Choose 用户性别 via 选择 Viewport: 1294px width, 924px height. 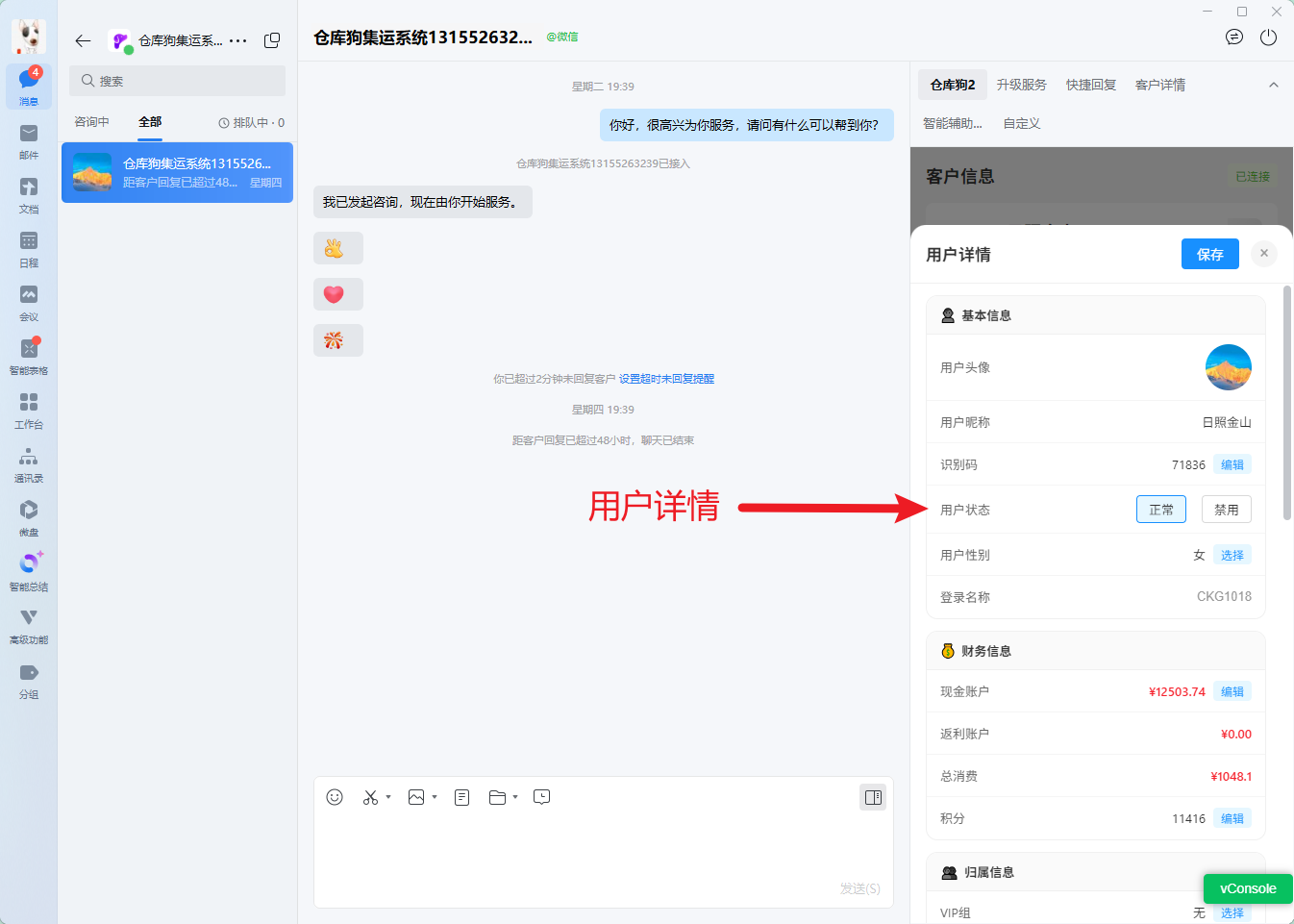pos(1232,555)
